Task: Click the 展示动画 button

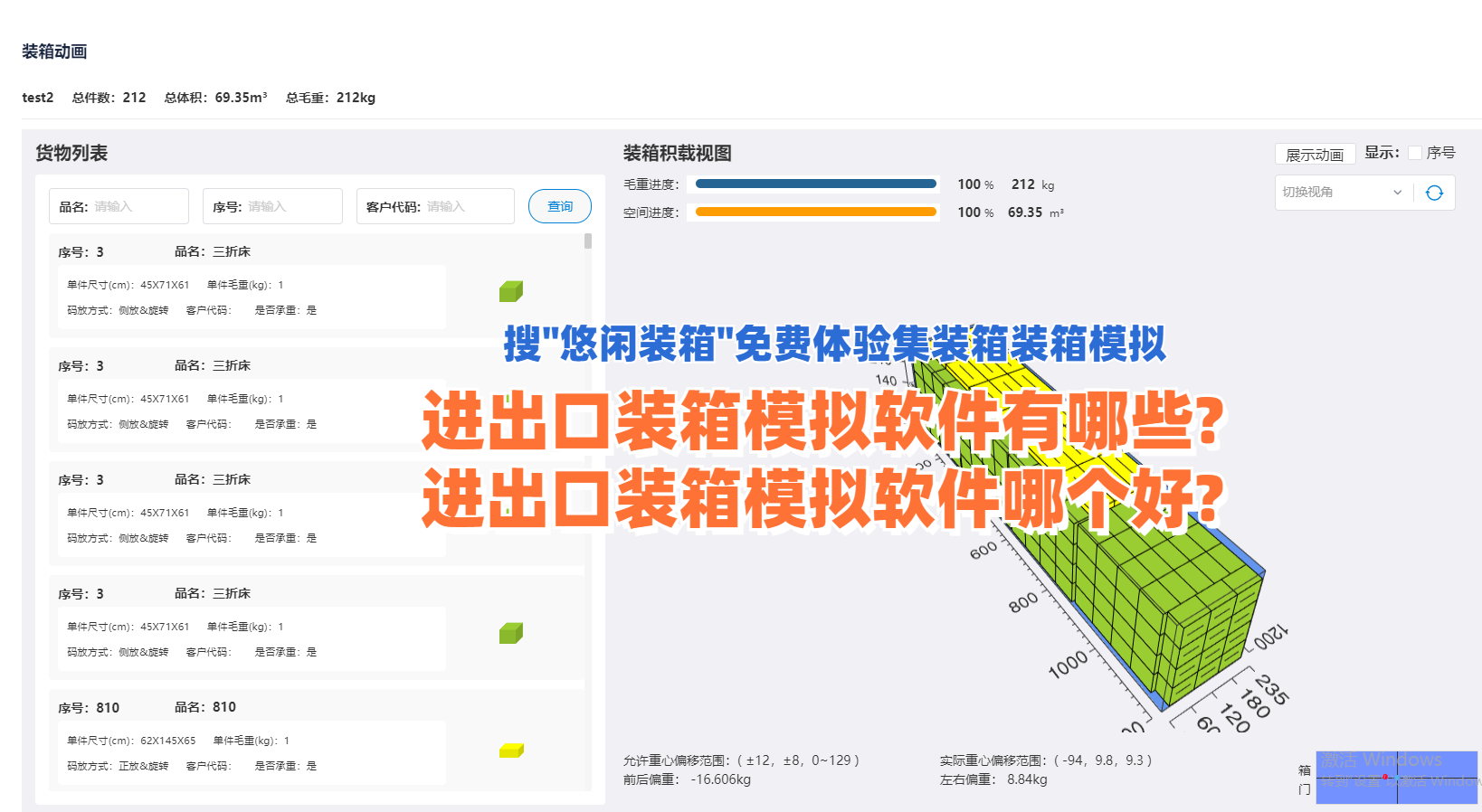Action: tap(1315, 155)
